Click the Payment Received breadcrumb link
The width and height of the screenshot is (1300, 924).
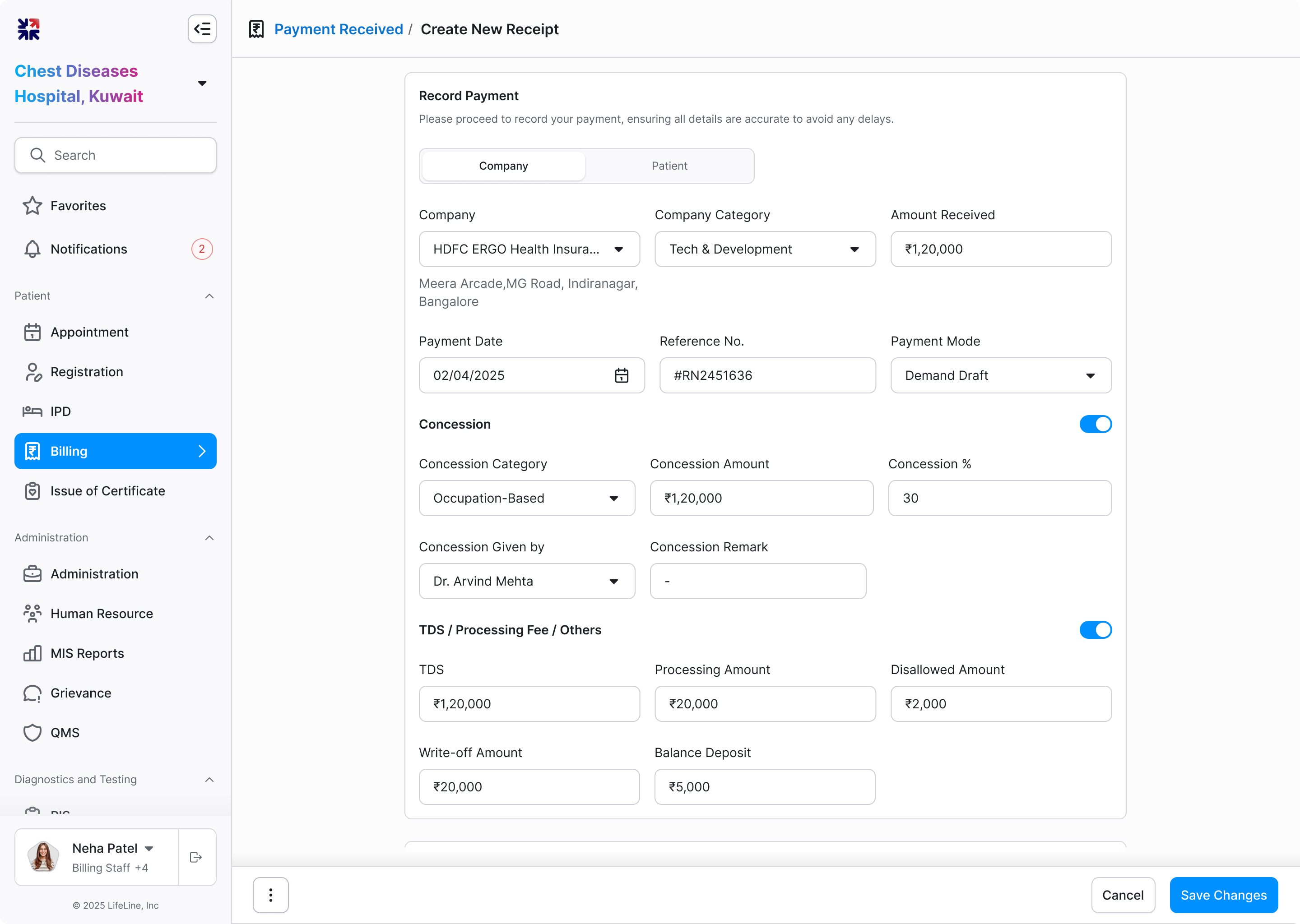pyautogui.click(x=338, y=29)
